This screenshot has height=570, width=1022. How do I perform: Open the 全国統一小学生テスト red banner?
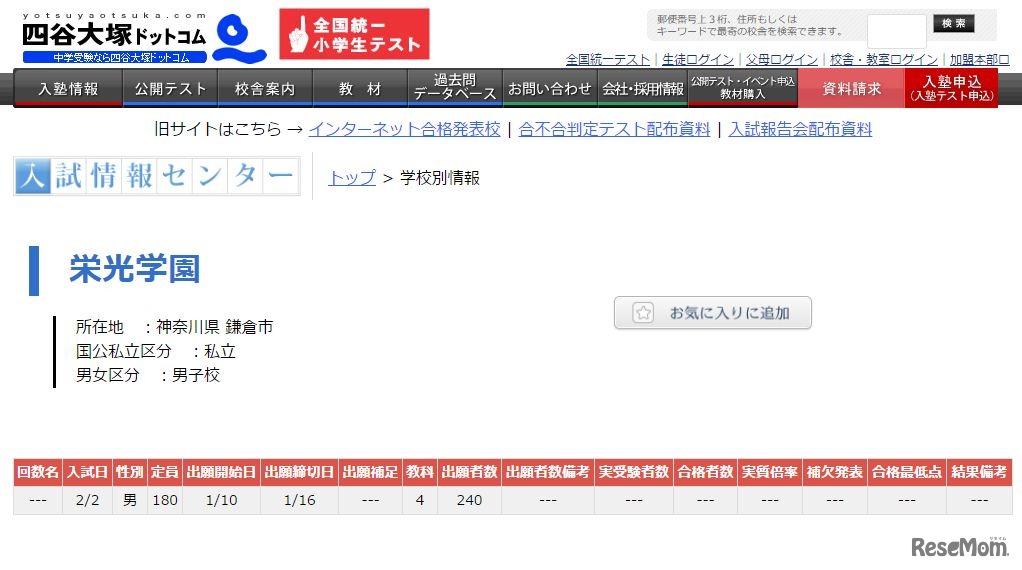[x=354, y=34]
